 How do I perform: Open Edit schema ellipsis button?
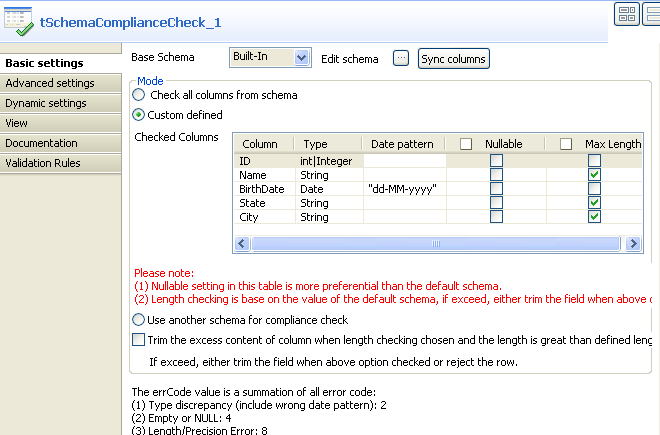pos(401,58)
